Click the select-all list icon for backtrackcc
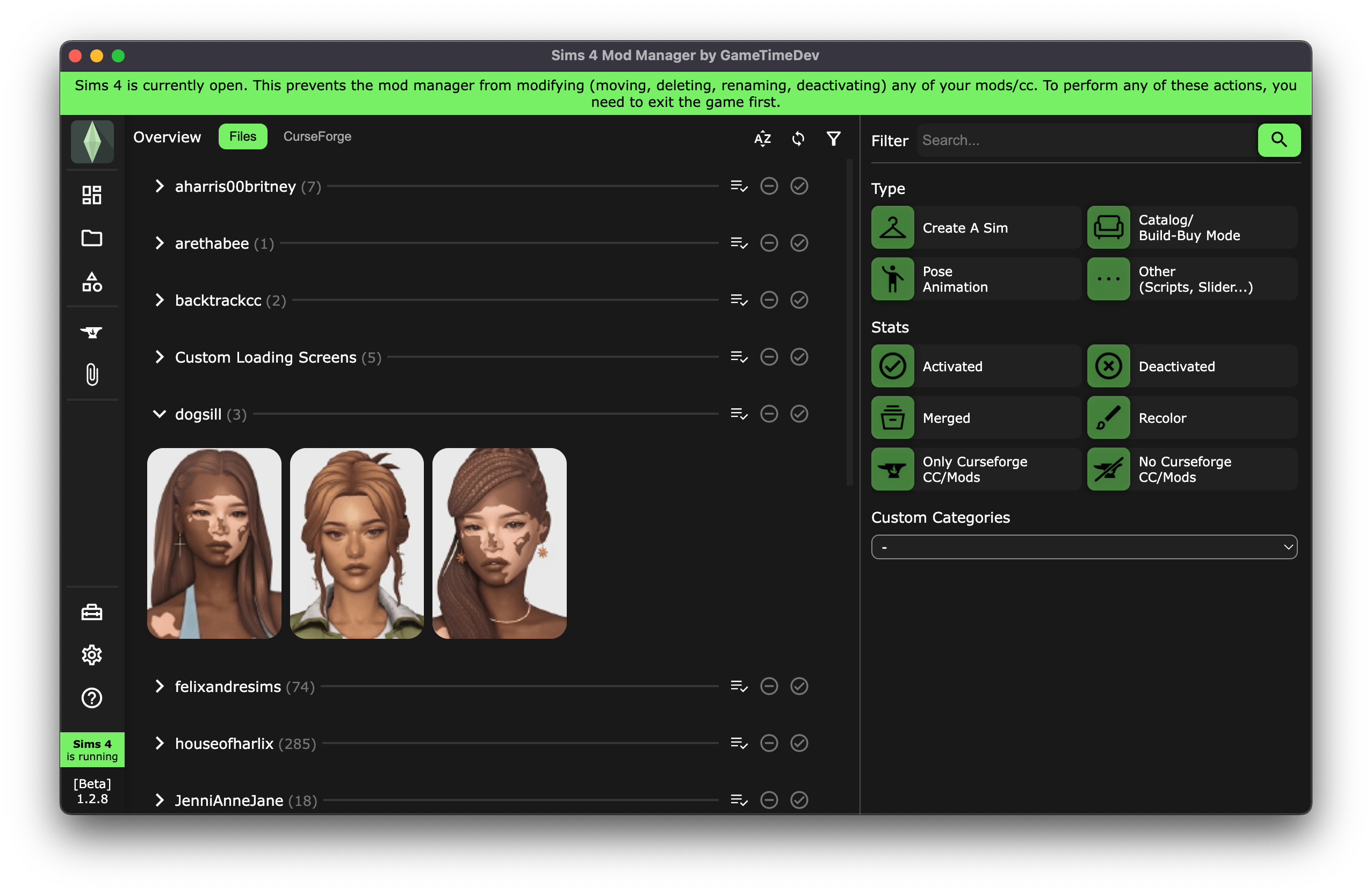Image resolution: width=1372 pixels, height=894 pixels. (739, 300)
